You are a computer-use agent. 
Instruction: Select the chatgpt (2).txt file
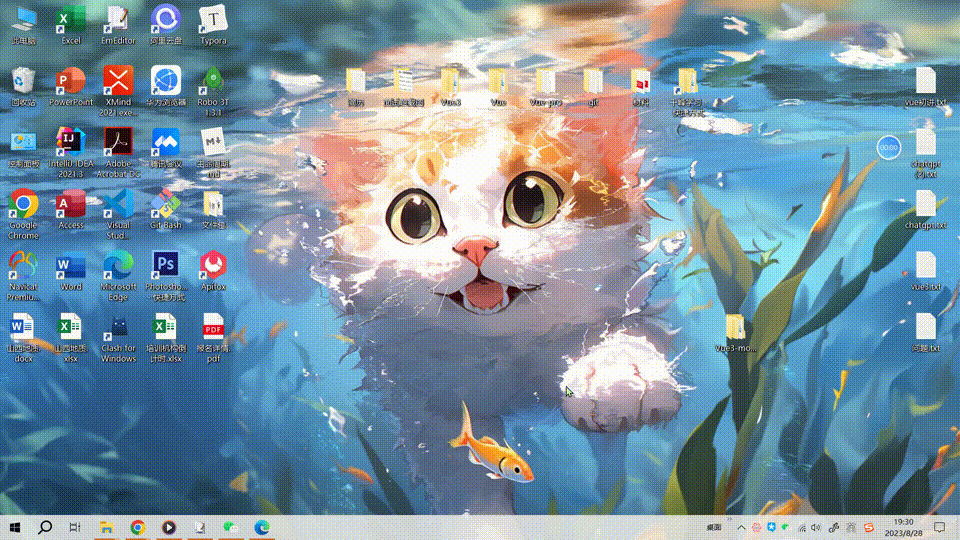tap(925, 153)
